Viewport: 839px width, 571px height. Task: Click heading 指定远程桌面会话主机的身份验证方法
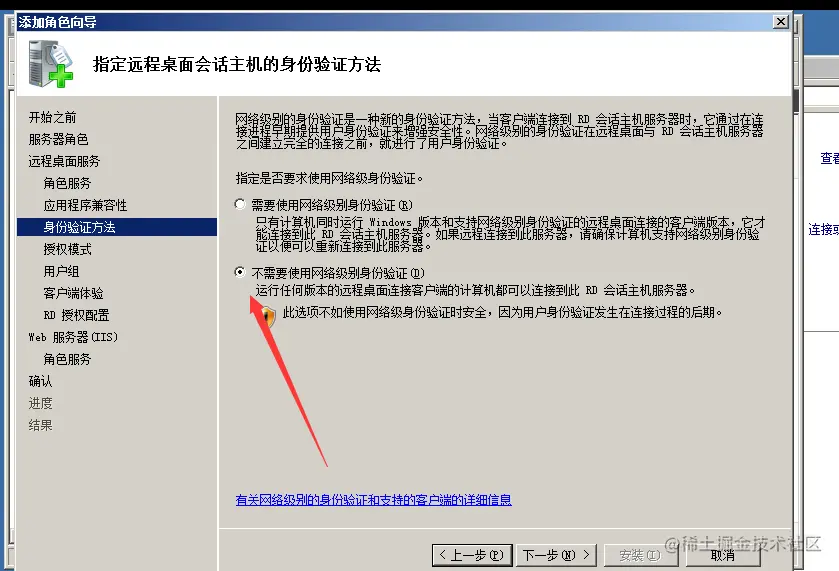point(237,64)
